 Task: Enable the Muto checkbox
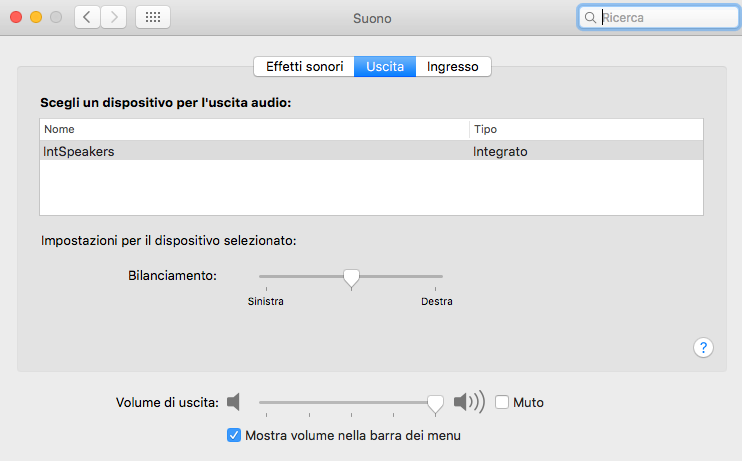coord(503,402)
